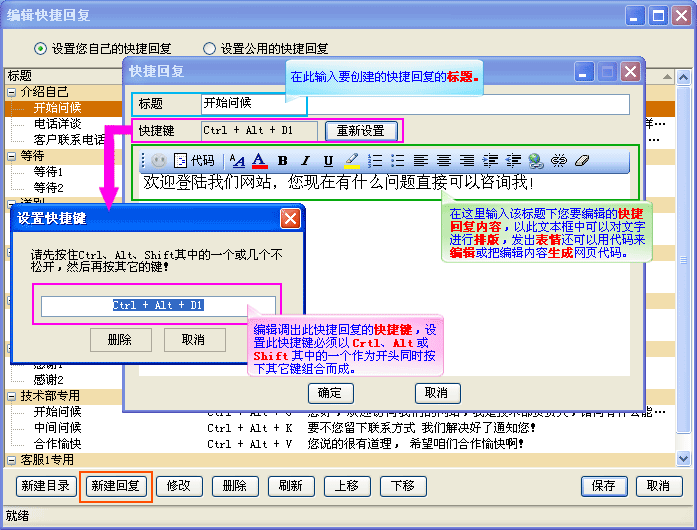The width and height of the screenshot is (697, 530).
Task: Center-align the reply text
Action: click(444, 160)
